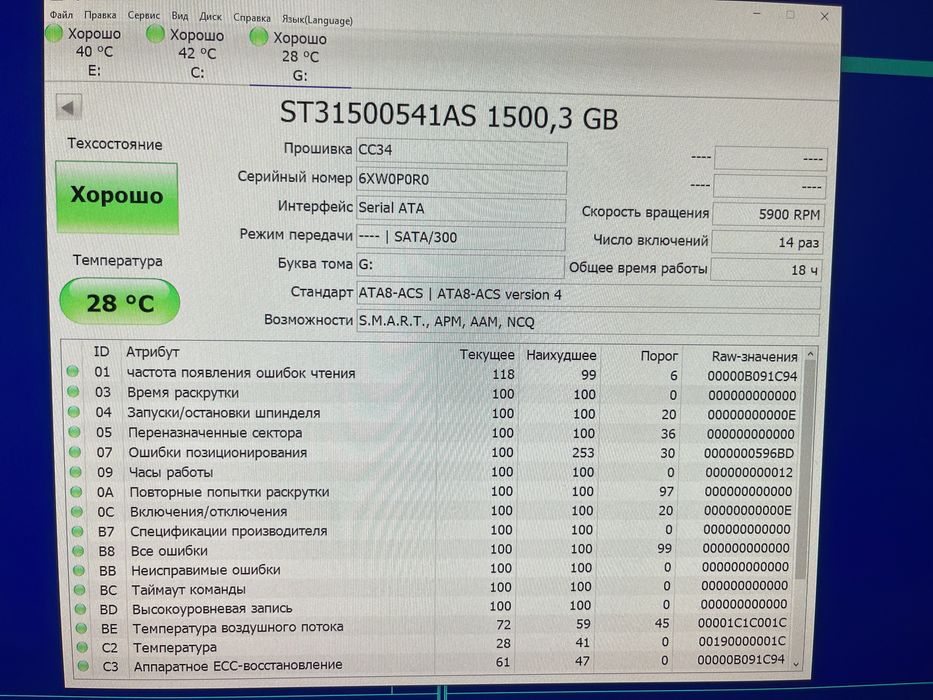Select row B8 Все ошибки
Image resolution: width=933 pixels, height=700 pixels.
[x=433, y=549]
